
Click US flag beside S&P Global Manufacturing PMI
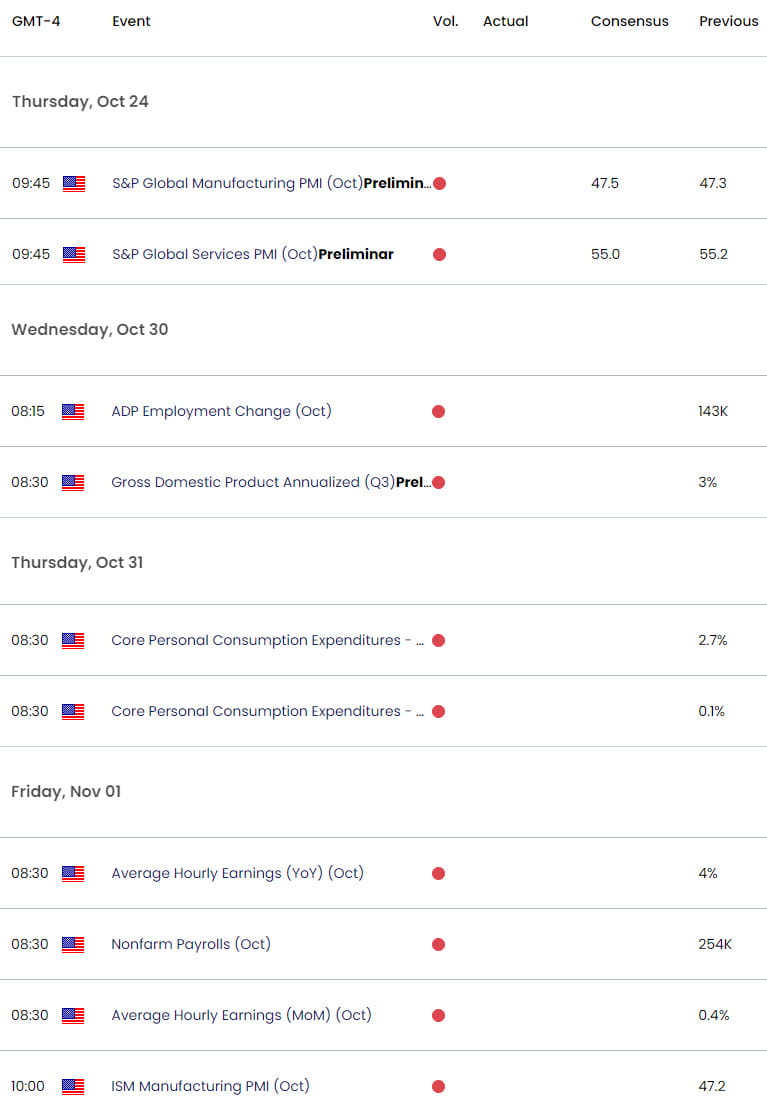(72, 183)
